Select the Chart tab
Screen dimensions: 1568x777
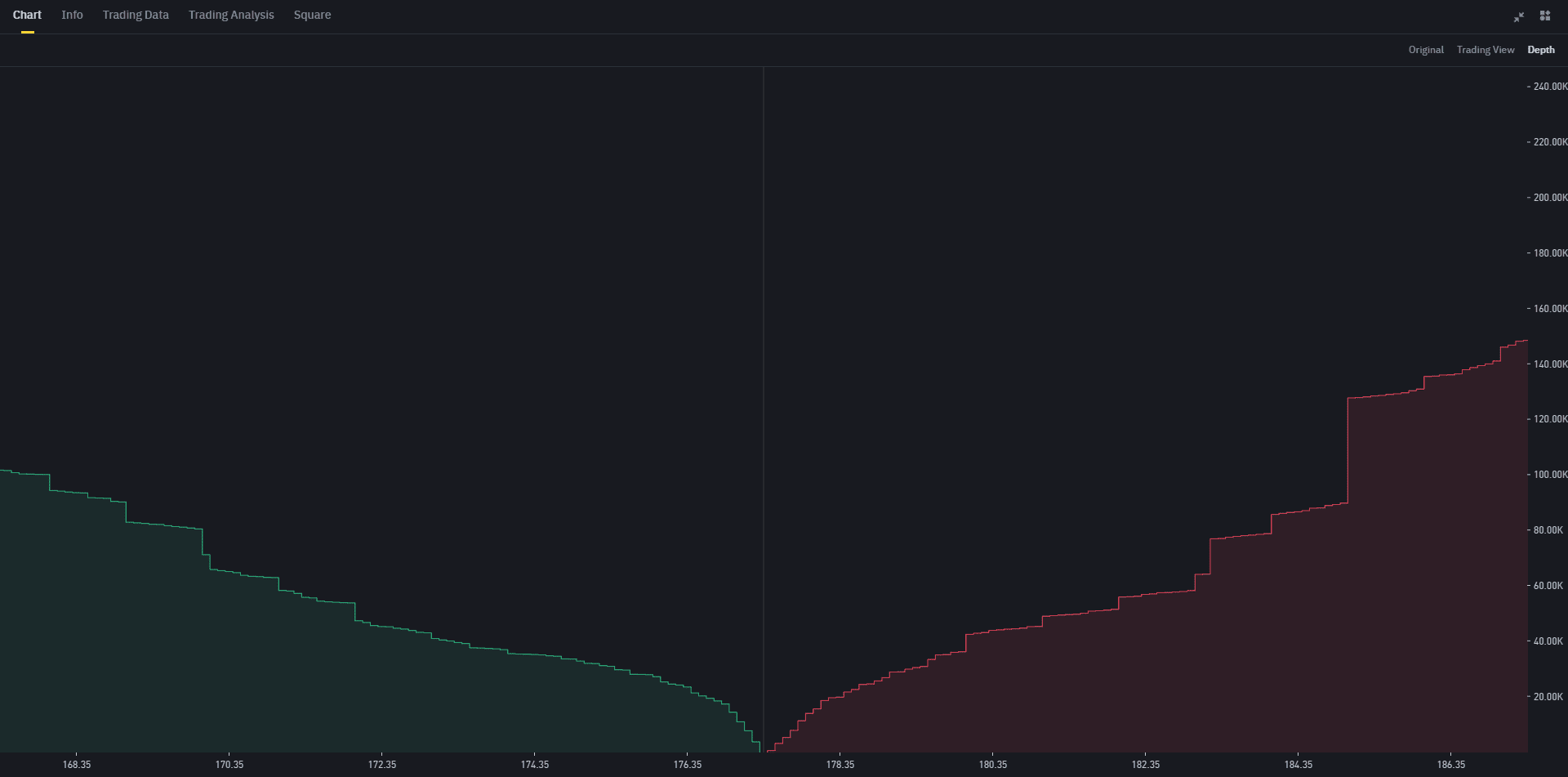click(x=27, y=15)
